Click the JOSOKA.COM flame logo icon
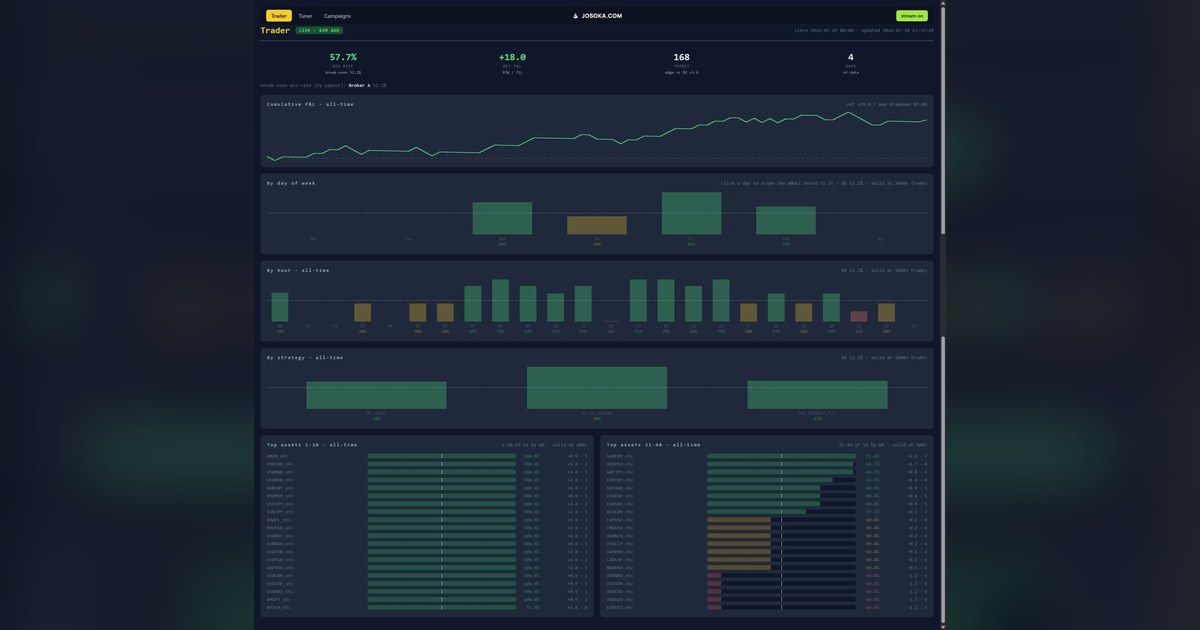The height and width of the screenshot is (630, 1200). tap(575, 16)
